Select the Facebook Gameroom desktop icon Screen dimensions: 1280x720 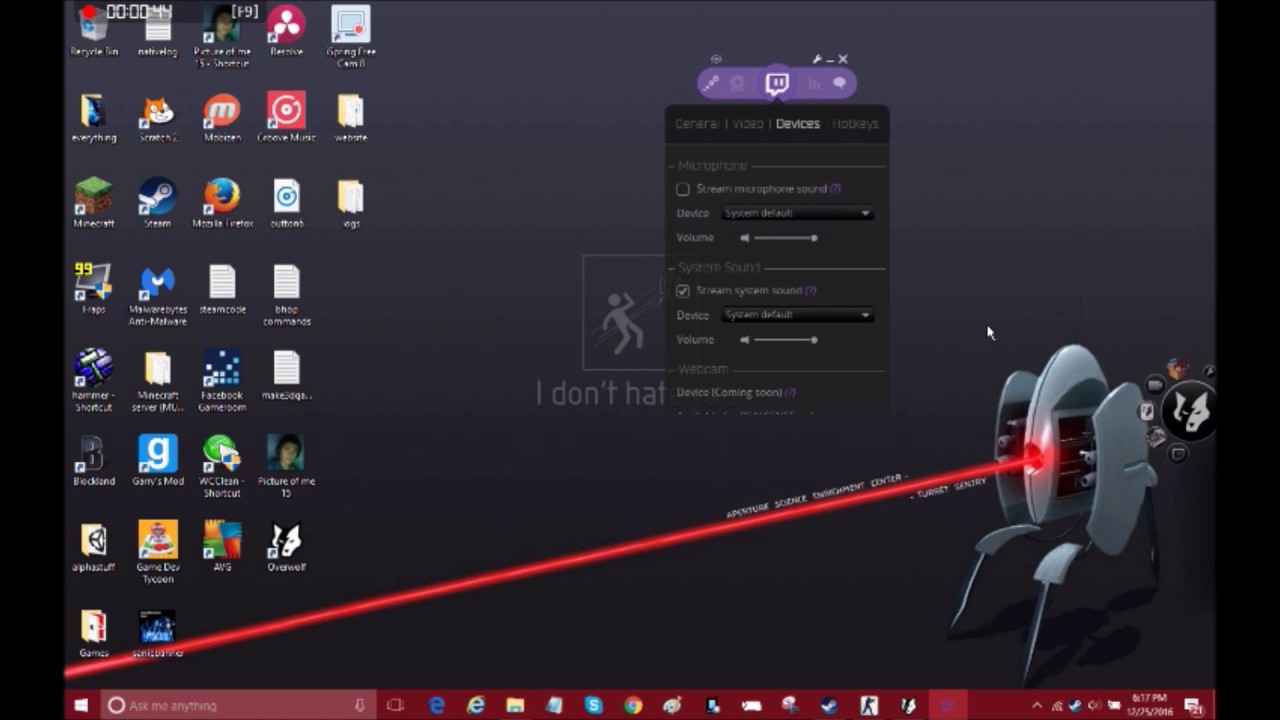pyautogui.click(x=222, y=381)
